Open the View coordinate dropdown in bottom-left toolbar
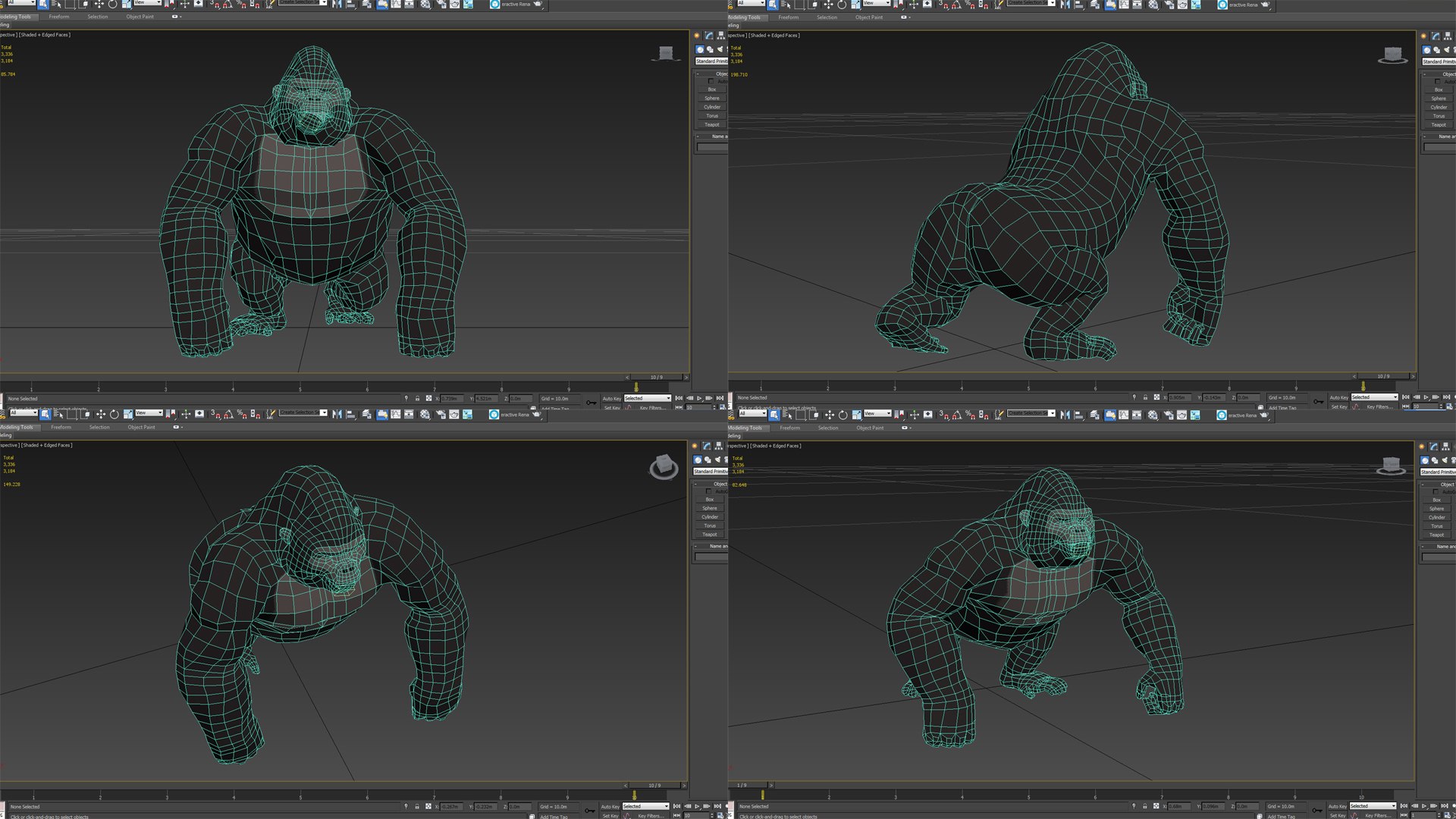 tap(149, 413)
